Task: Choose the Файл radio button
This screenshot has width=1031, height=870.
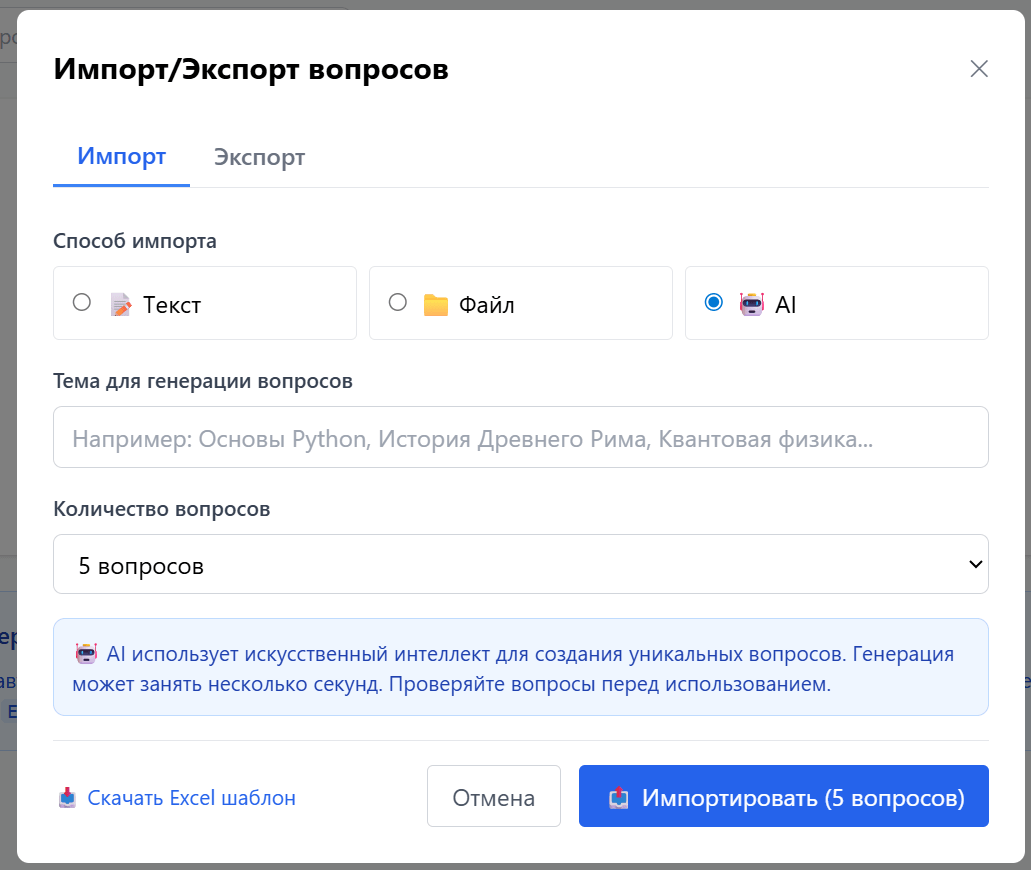Action: (398, 302)
